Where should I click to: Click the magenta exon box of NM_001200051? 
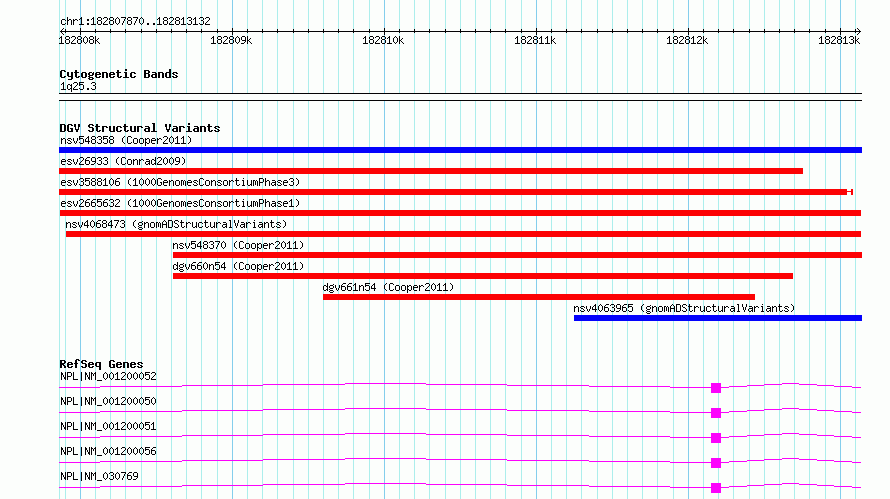716,438
